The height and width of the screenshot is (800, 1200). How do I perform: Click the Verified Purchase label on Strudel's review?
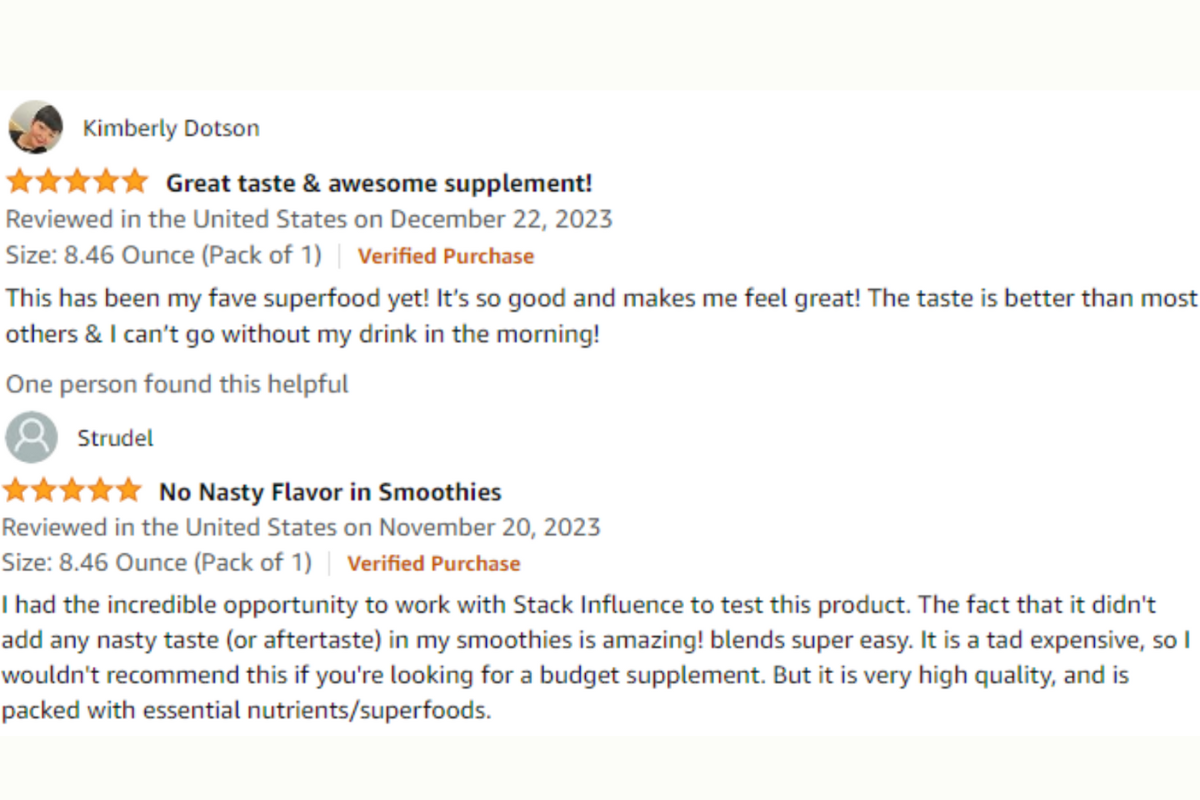(433, 564)
